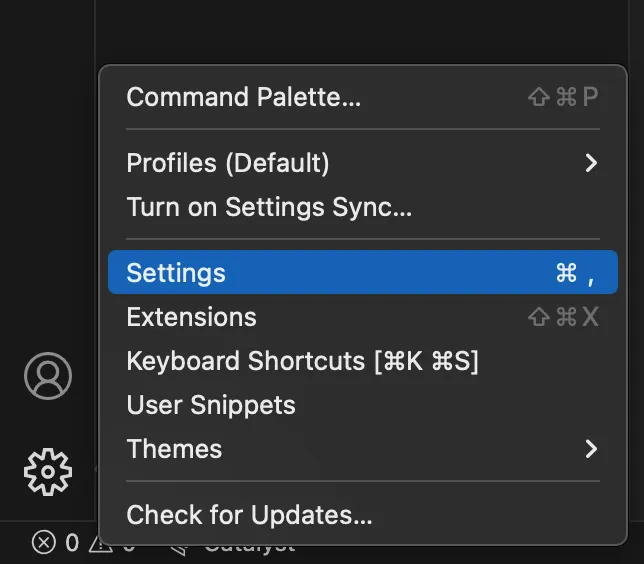Click the errors circle-x icon in status bar
The image size is (644, 564).
pos(44,543)
